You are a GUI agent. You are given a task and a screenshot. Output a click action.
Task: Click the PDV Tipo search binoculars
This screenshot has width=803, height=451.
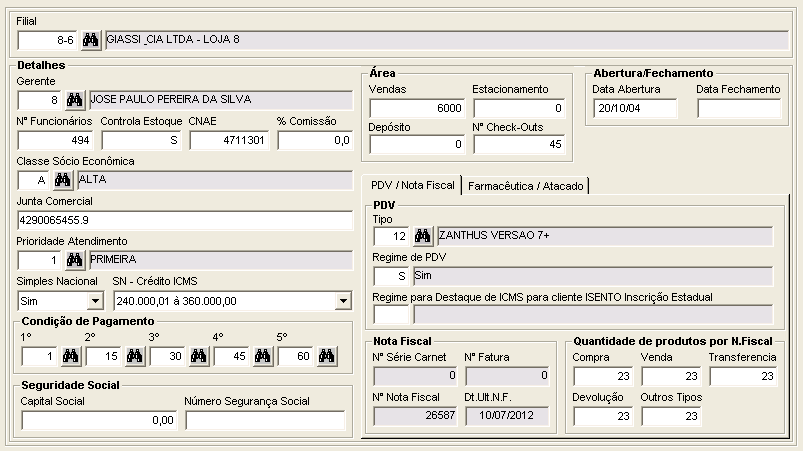point(422,236)
